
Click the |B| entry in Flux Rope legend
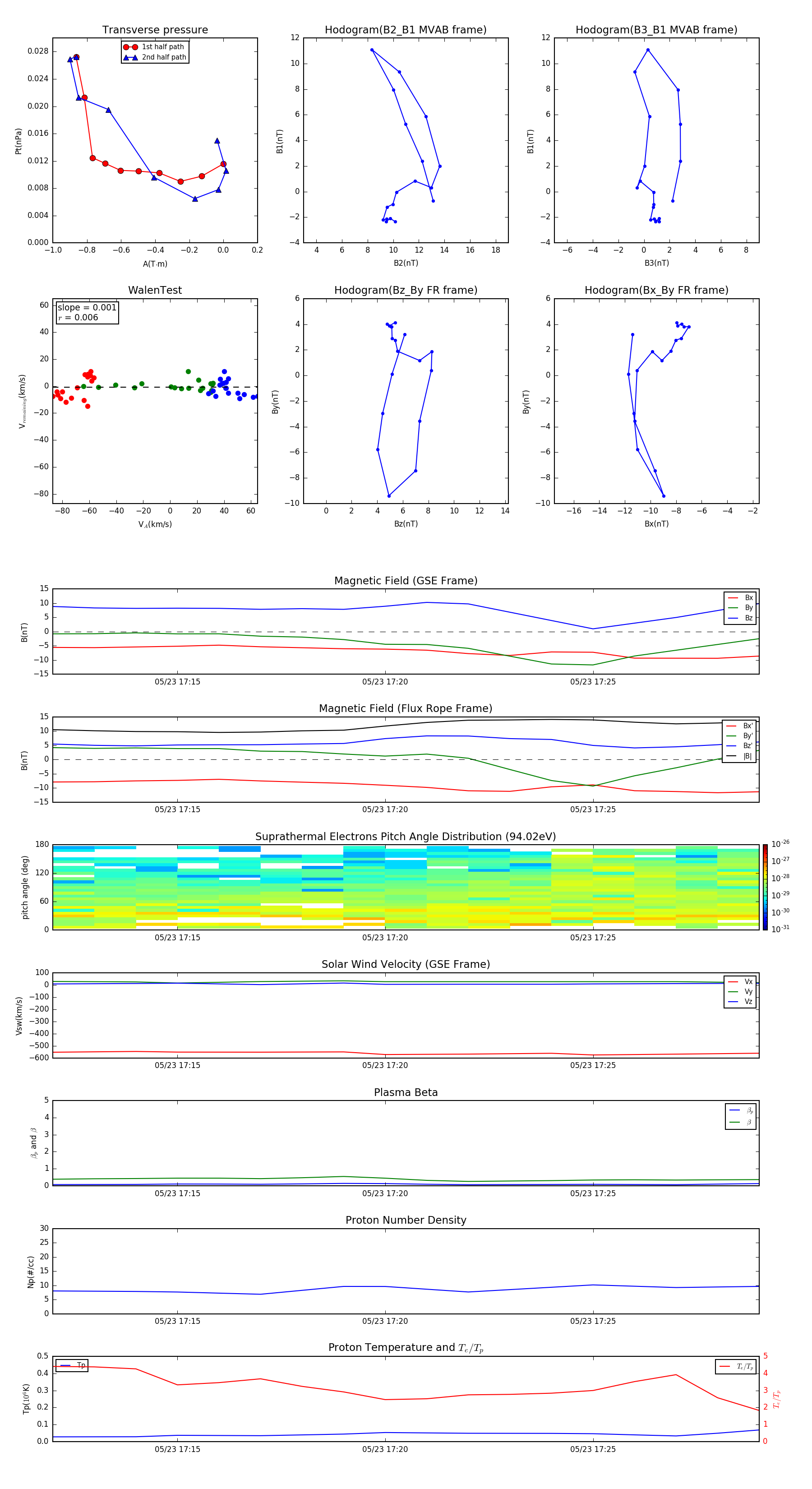(740, 756)
